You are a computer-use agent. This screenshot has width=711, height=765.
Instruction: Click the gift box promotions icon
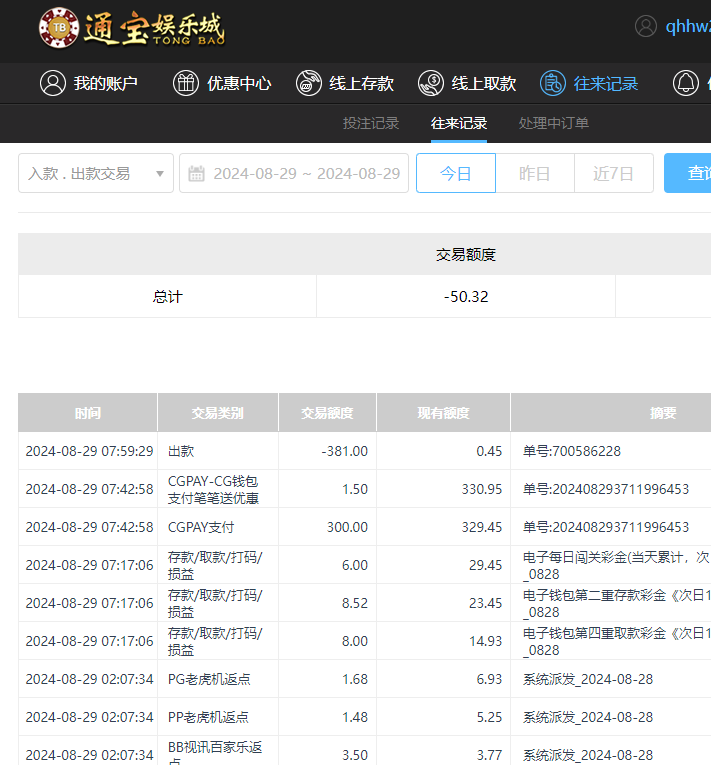pos(185,83)
